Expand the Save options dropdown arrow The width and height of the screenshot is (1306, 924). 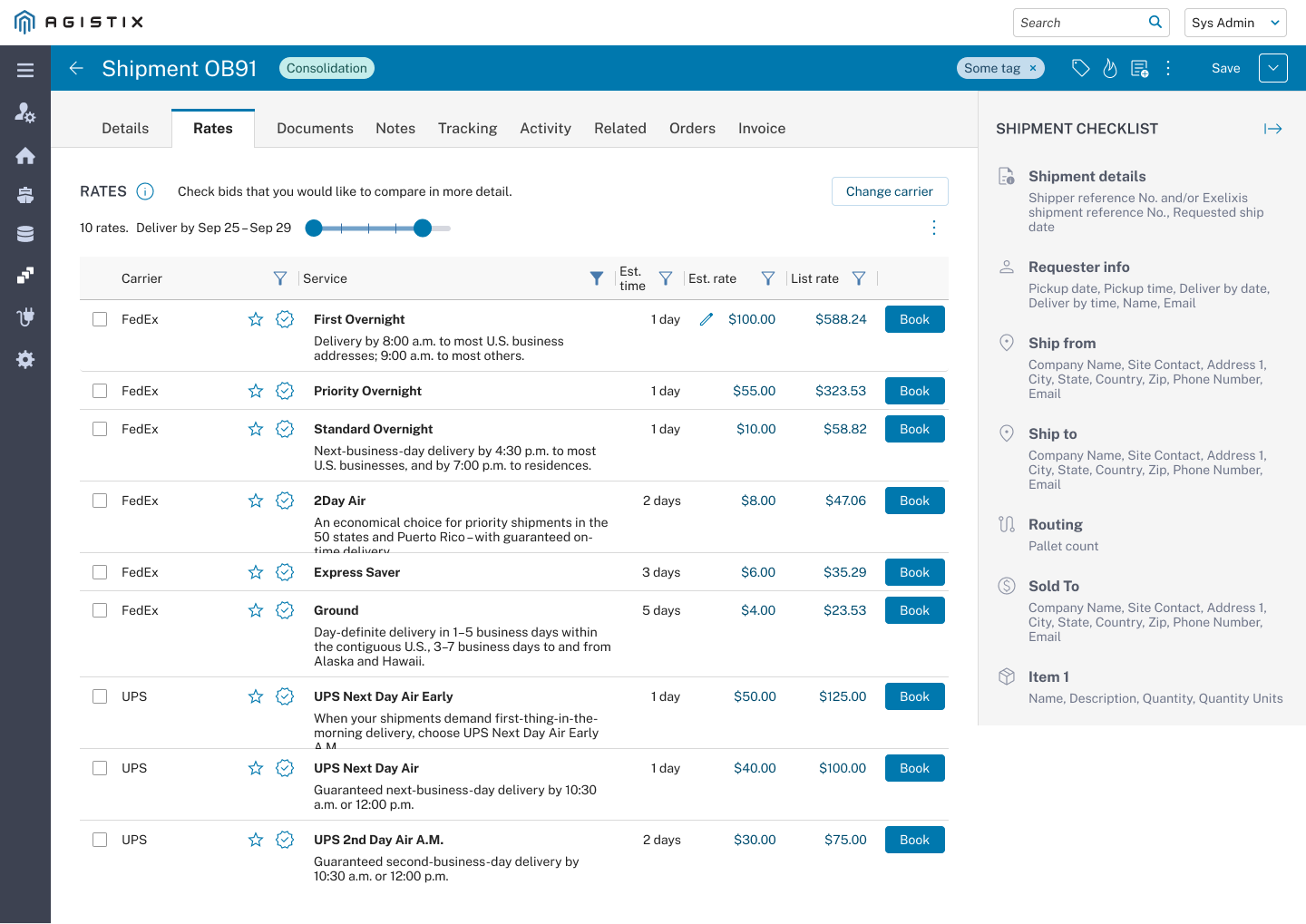click(1272, 68)
